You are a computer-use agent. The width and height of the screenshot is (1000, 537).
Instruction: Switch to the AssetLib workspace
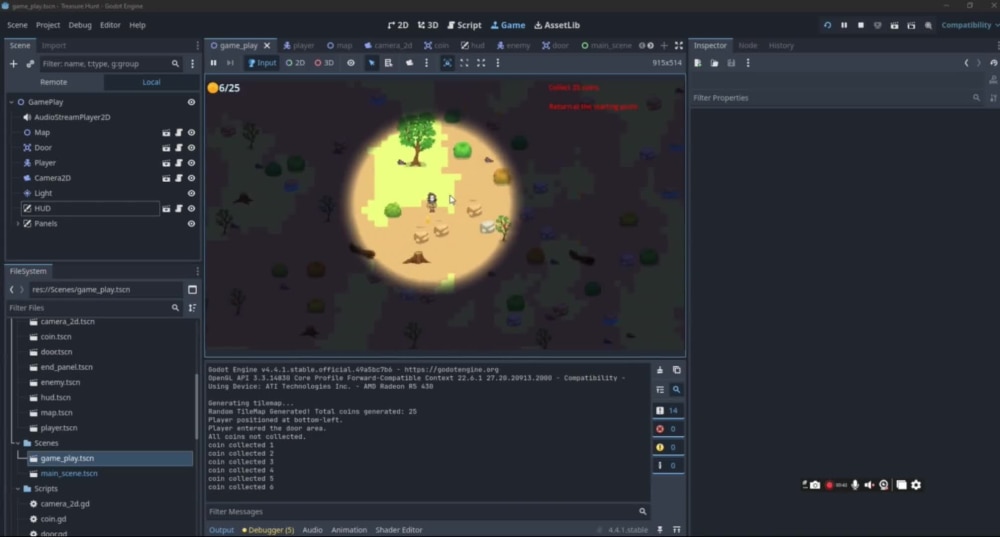tap(557, 26)
